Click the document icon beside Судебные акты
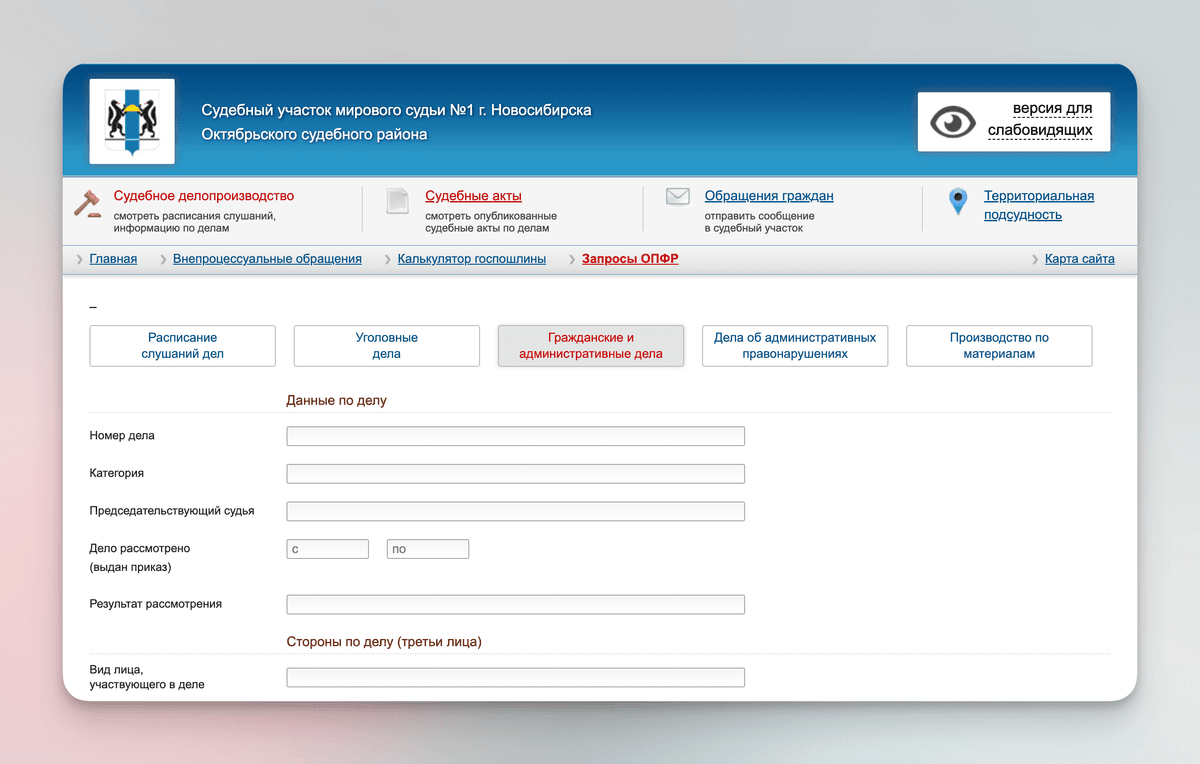 pyautogui.click(x=397, y=201)
